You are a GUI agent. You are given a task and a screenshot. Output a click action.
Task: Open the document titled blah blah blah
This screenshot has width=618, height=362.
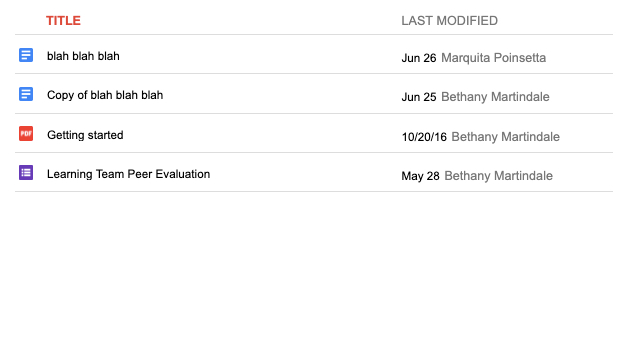click(x=83, y=56)
